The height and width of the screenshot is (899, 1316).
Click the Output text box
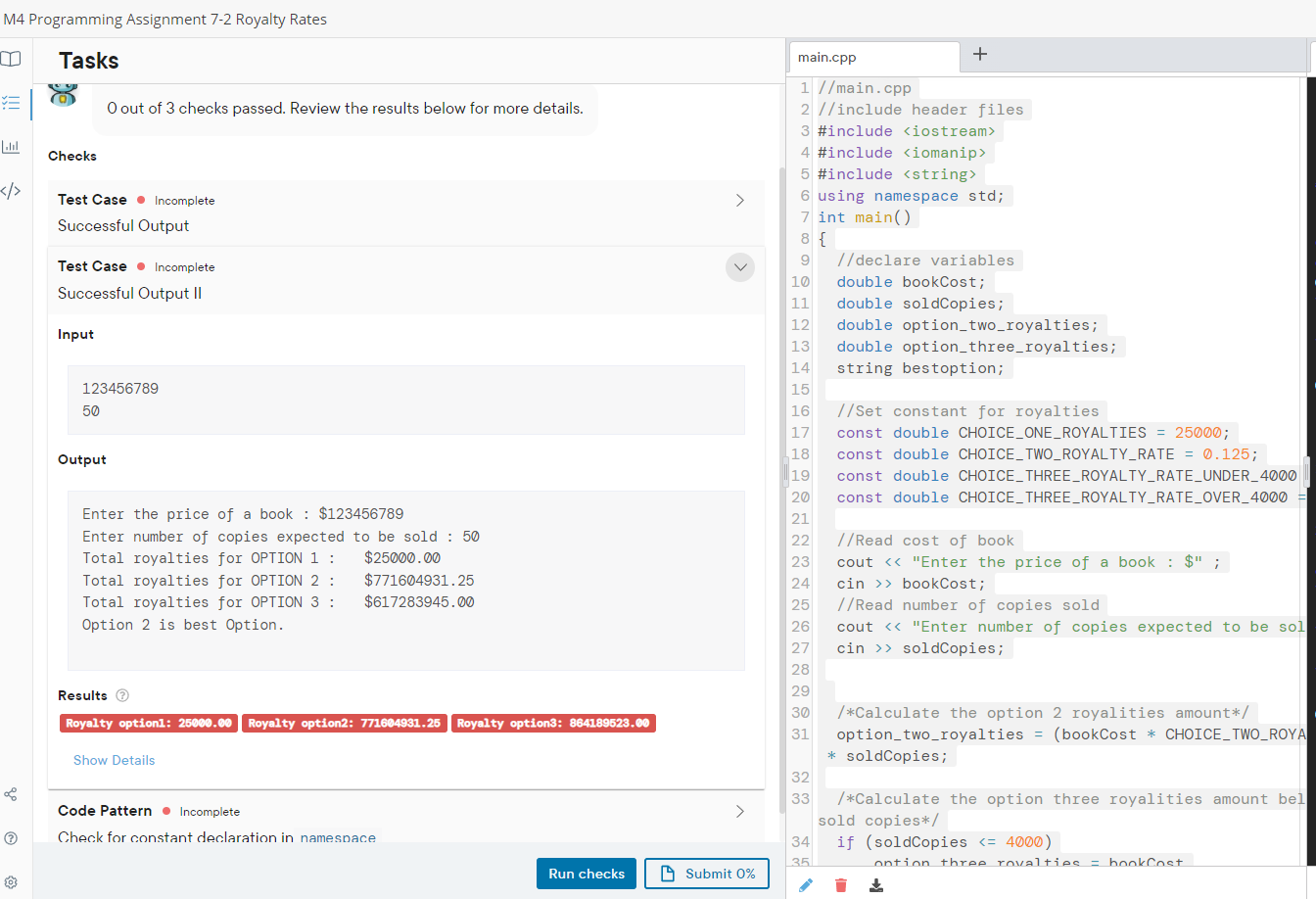406,581
